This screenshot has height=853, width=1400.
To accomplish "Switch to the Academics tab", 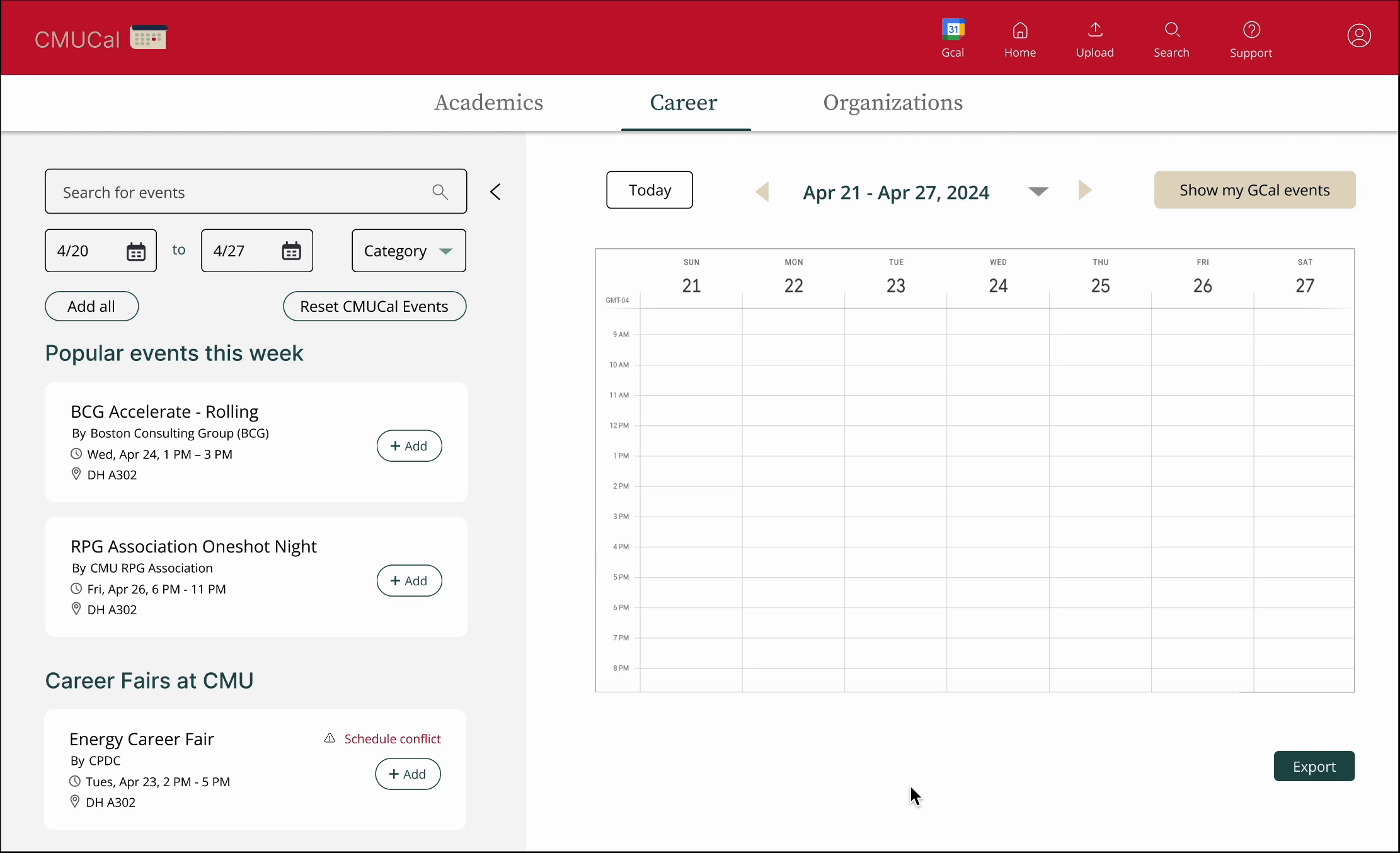I will click(x=489, y=103).
